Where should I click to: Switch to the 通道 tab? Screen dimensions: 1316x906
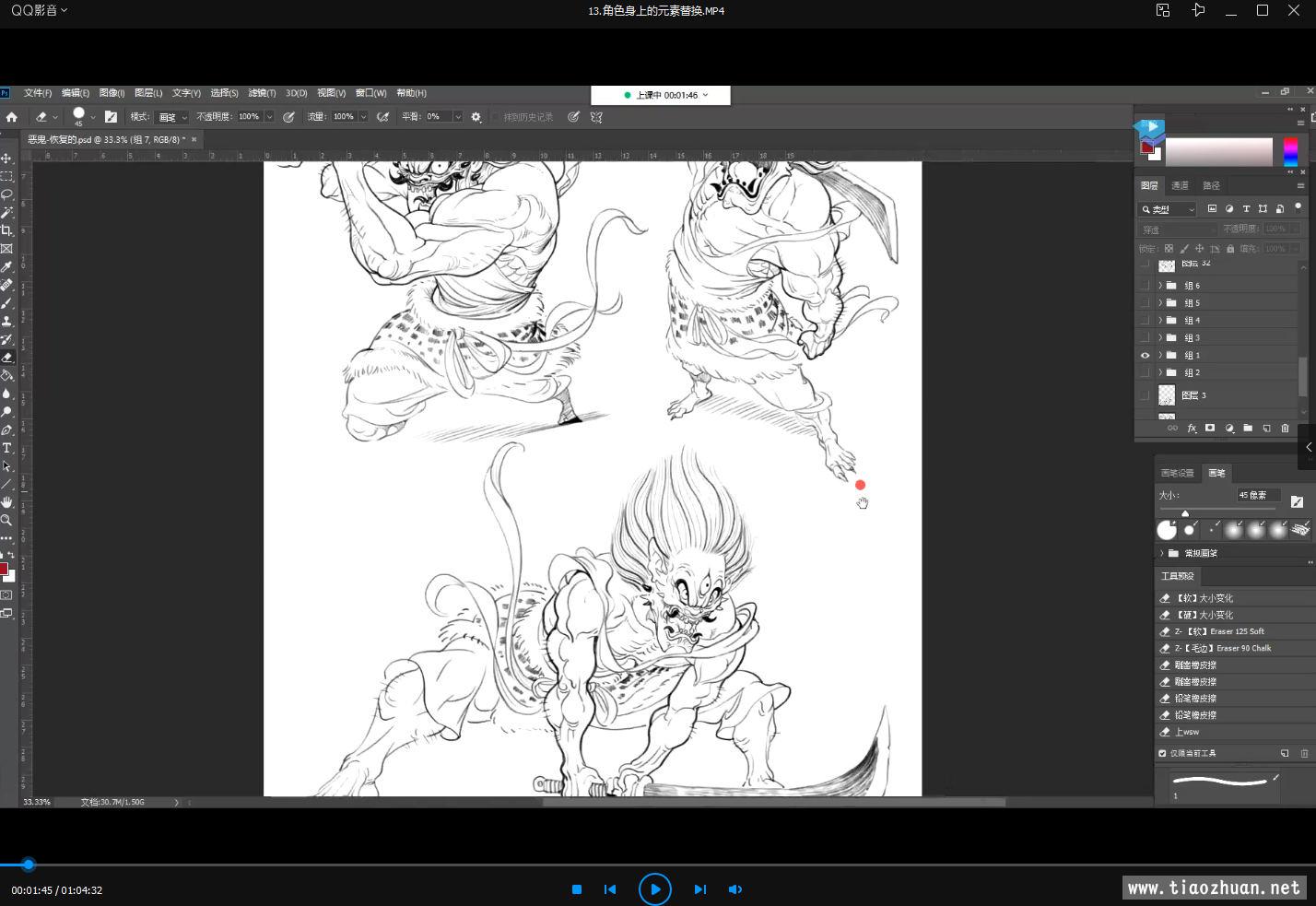[1180, 186]
